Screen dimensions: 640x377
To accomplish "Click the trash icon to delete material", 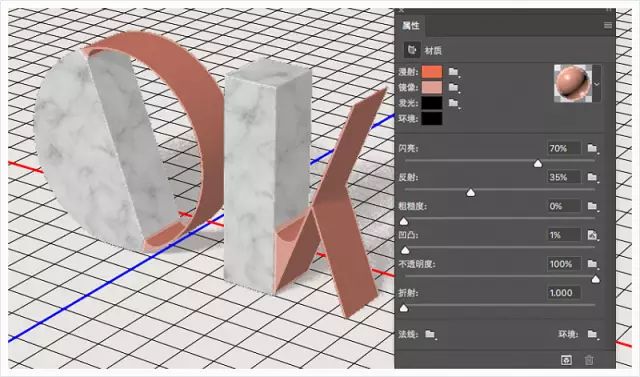I will 589,360.
